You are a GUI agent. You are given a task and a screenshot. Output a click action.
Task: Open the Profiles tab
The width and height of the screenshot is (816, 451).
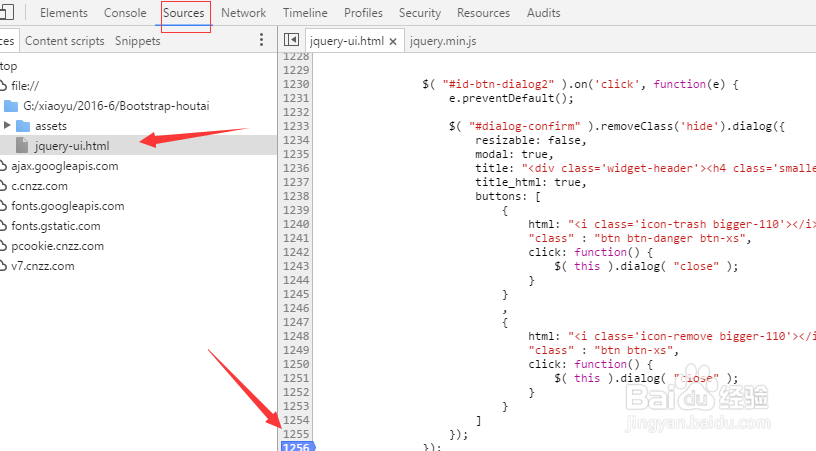pos(363,13)
